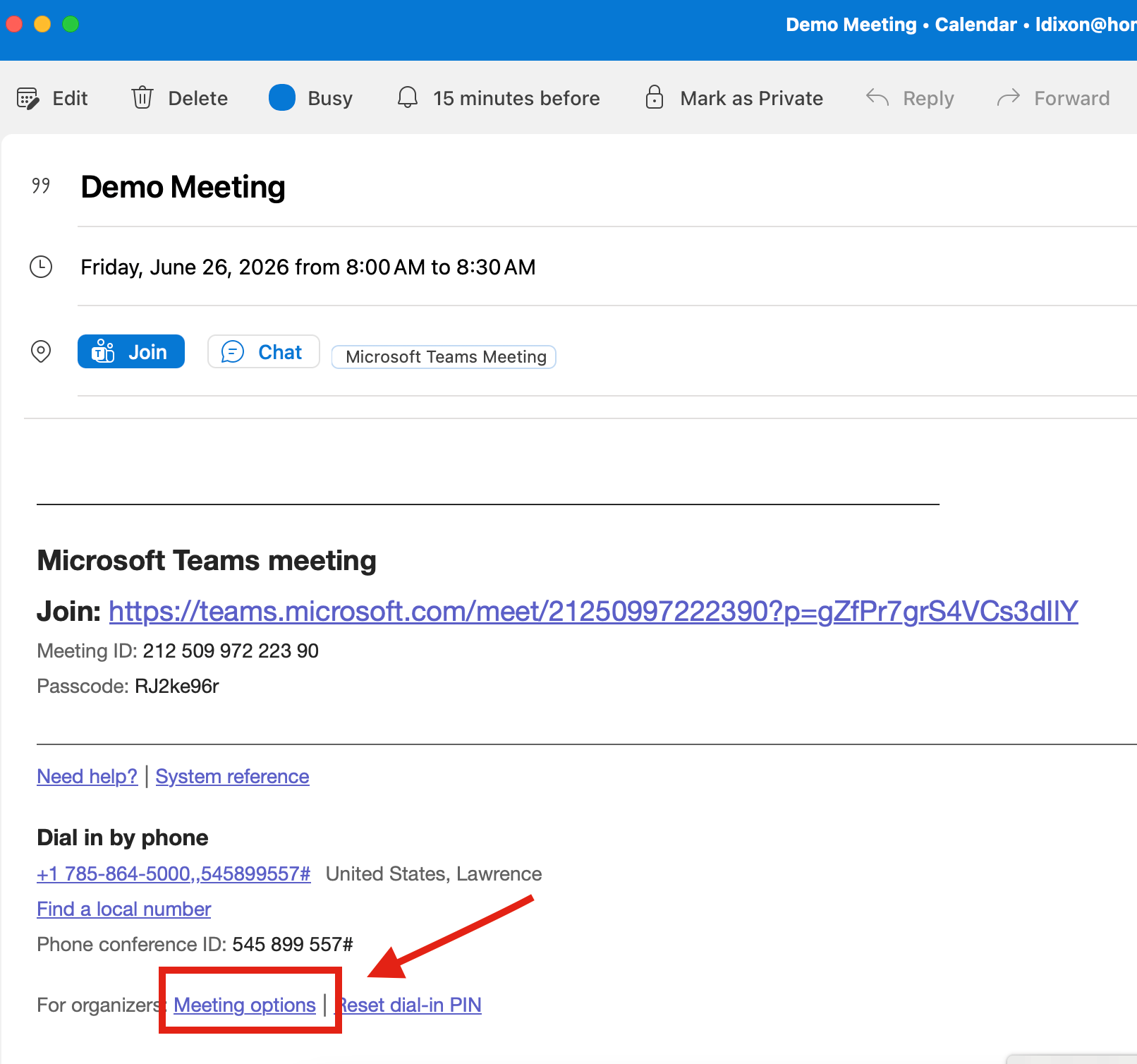Click the Delete trash icon

142,97
